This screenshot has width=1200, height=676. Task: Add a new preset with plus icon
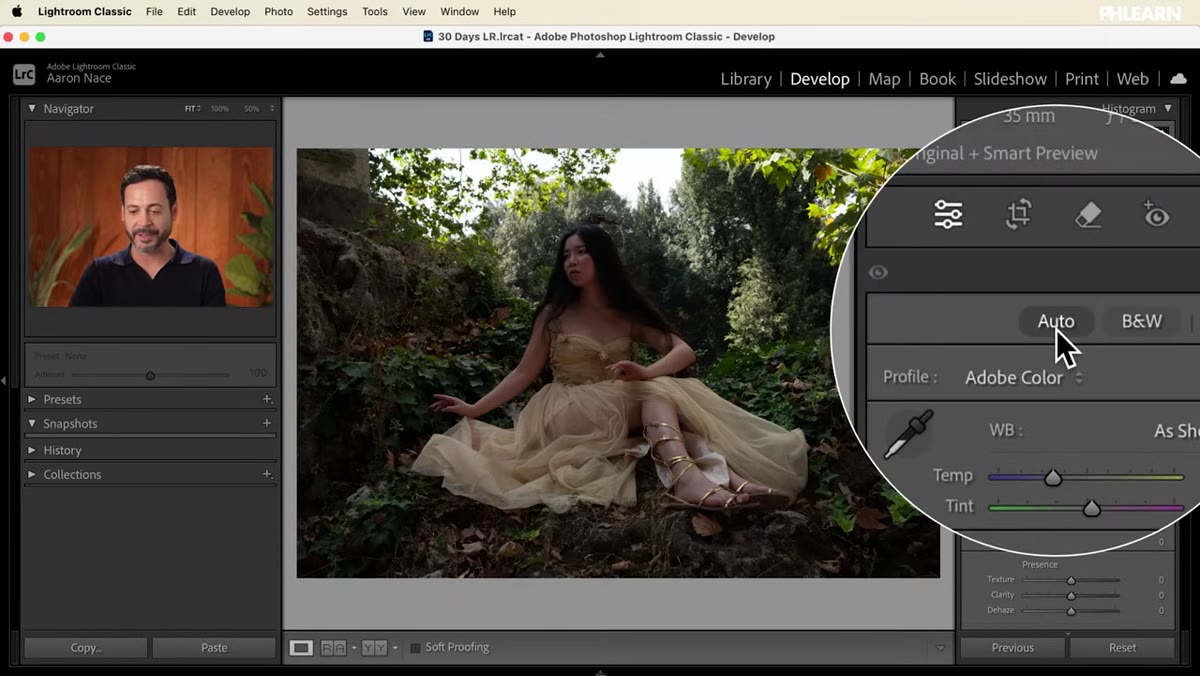tap(267, 399)
